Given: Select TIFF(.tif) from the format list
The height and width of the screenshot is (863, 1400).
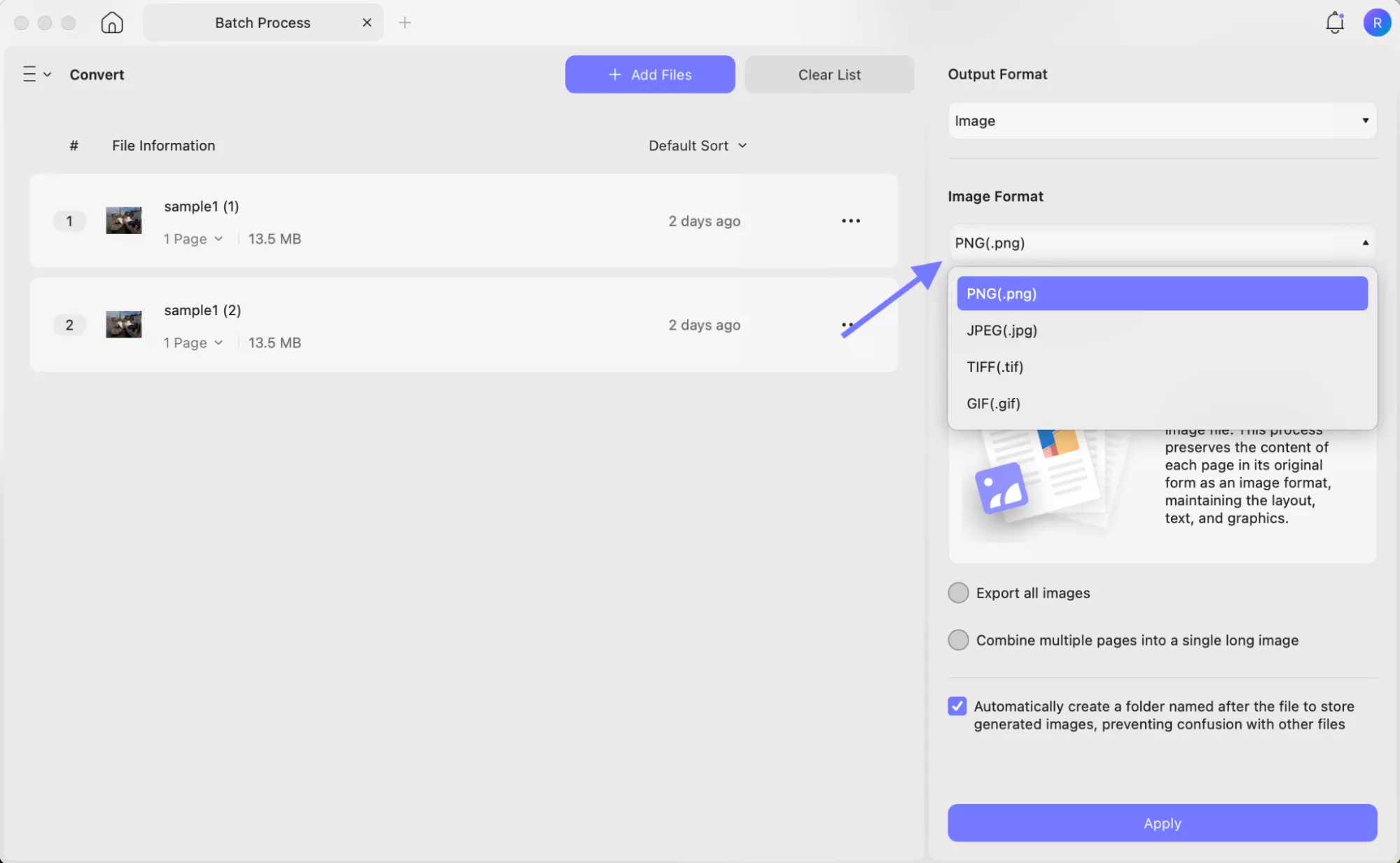Looking at the screenshot, I should click(x=995, y=366).
